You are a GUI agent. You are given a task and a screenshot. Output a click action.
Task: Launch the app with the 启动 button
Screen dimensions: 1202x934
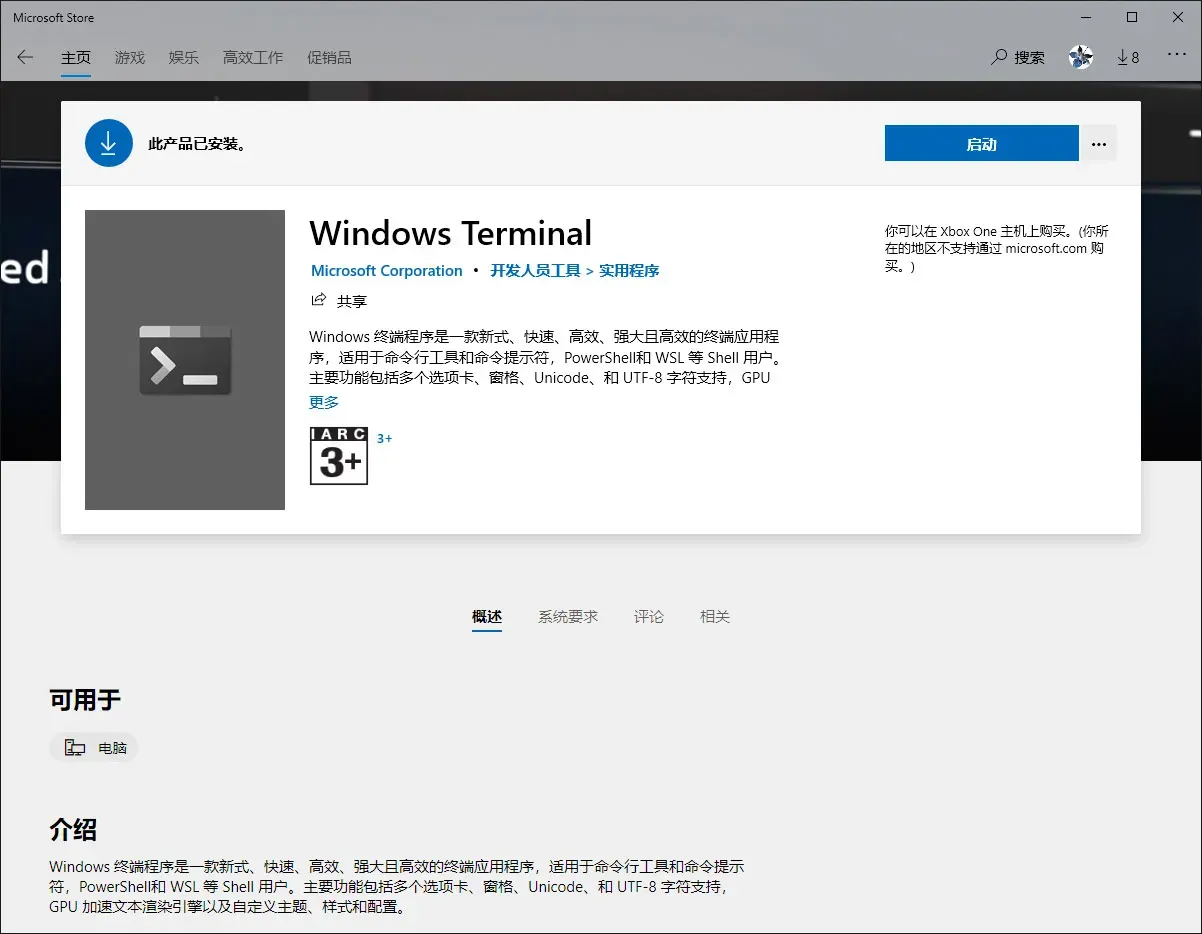[982, 143]
